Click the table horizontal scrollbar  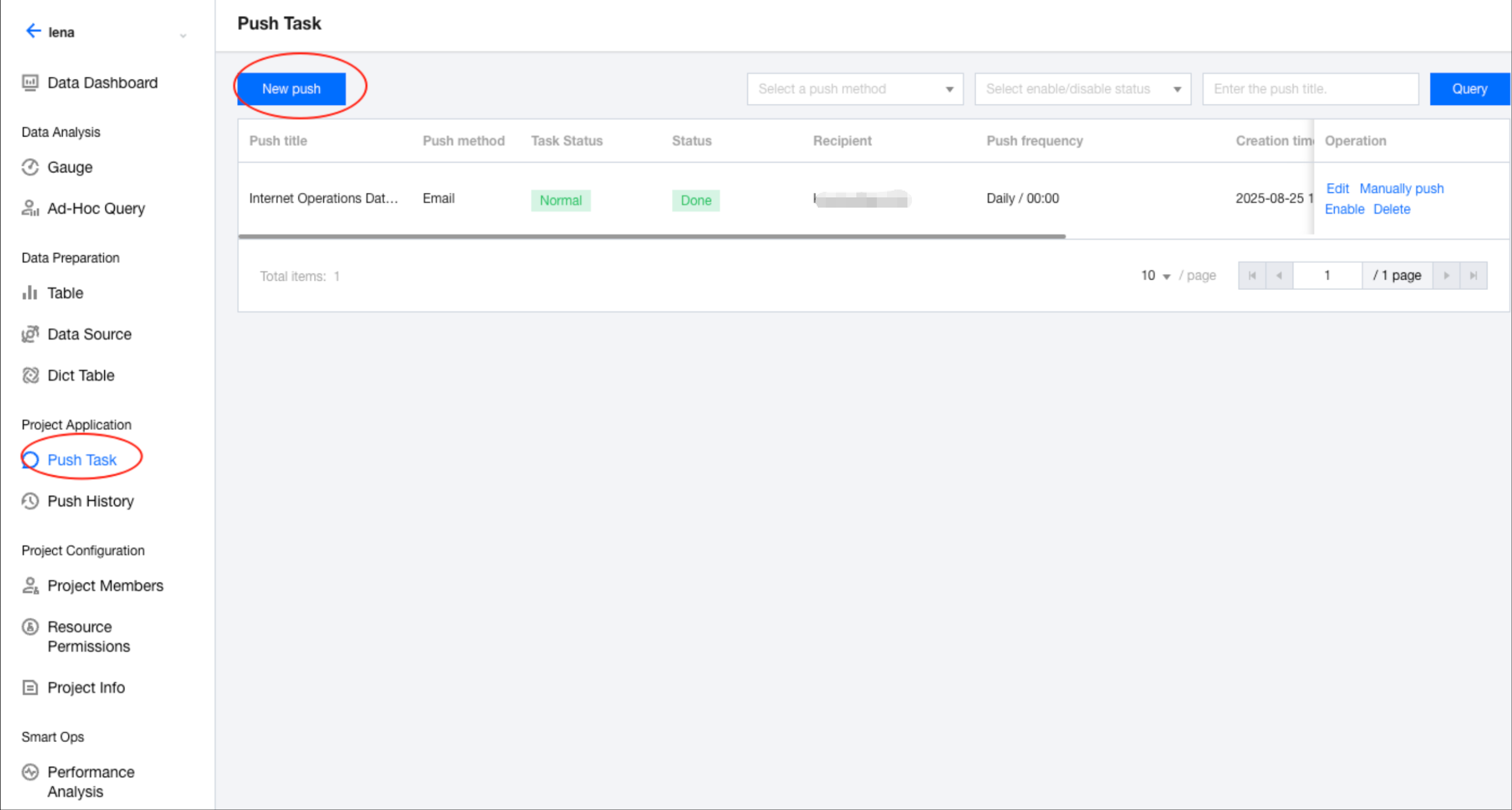coord(652,237)
